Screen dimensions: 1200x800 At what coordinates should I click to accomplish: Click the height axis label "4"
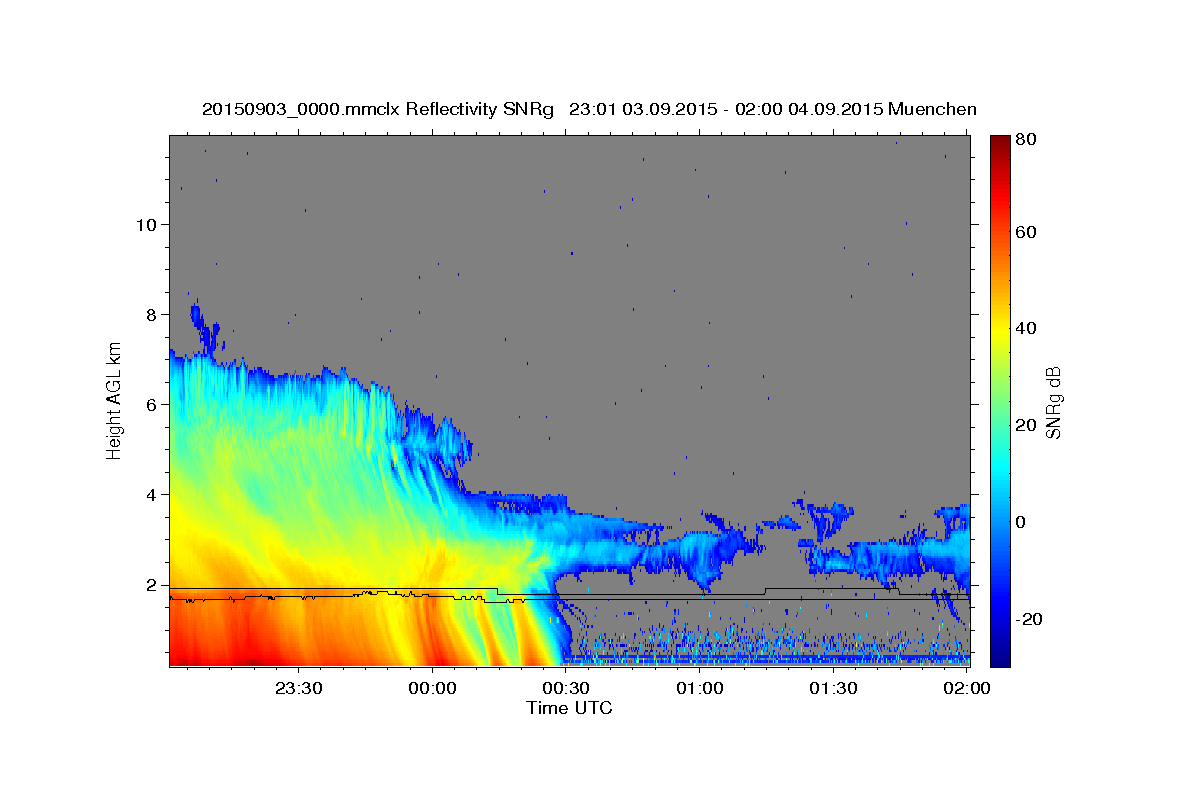coord(153,494)
